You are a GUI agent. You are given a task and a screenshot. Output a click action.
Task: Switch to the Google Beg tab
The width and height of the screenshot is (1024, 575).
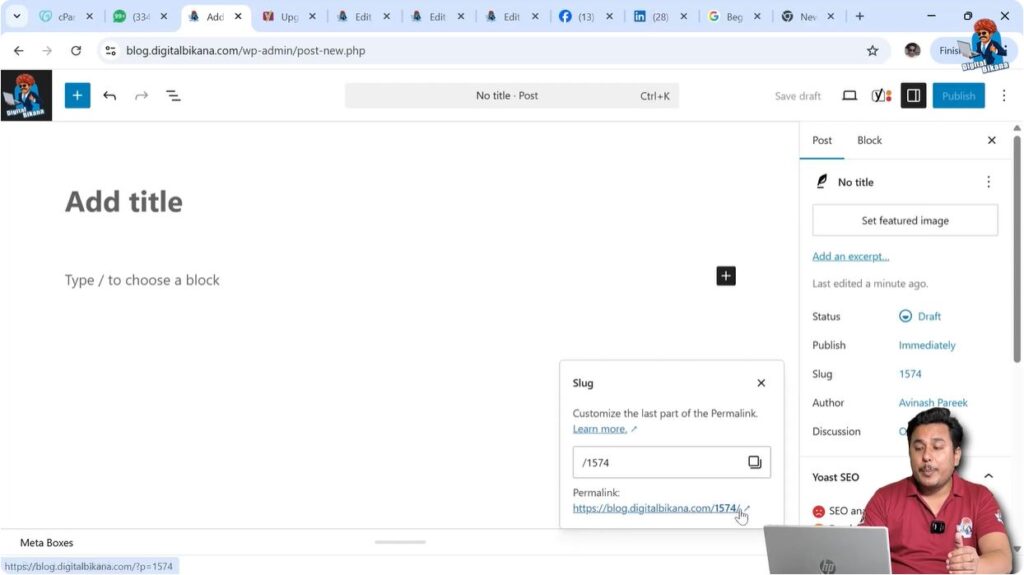pyautogui.click(x=735, y=16)
